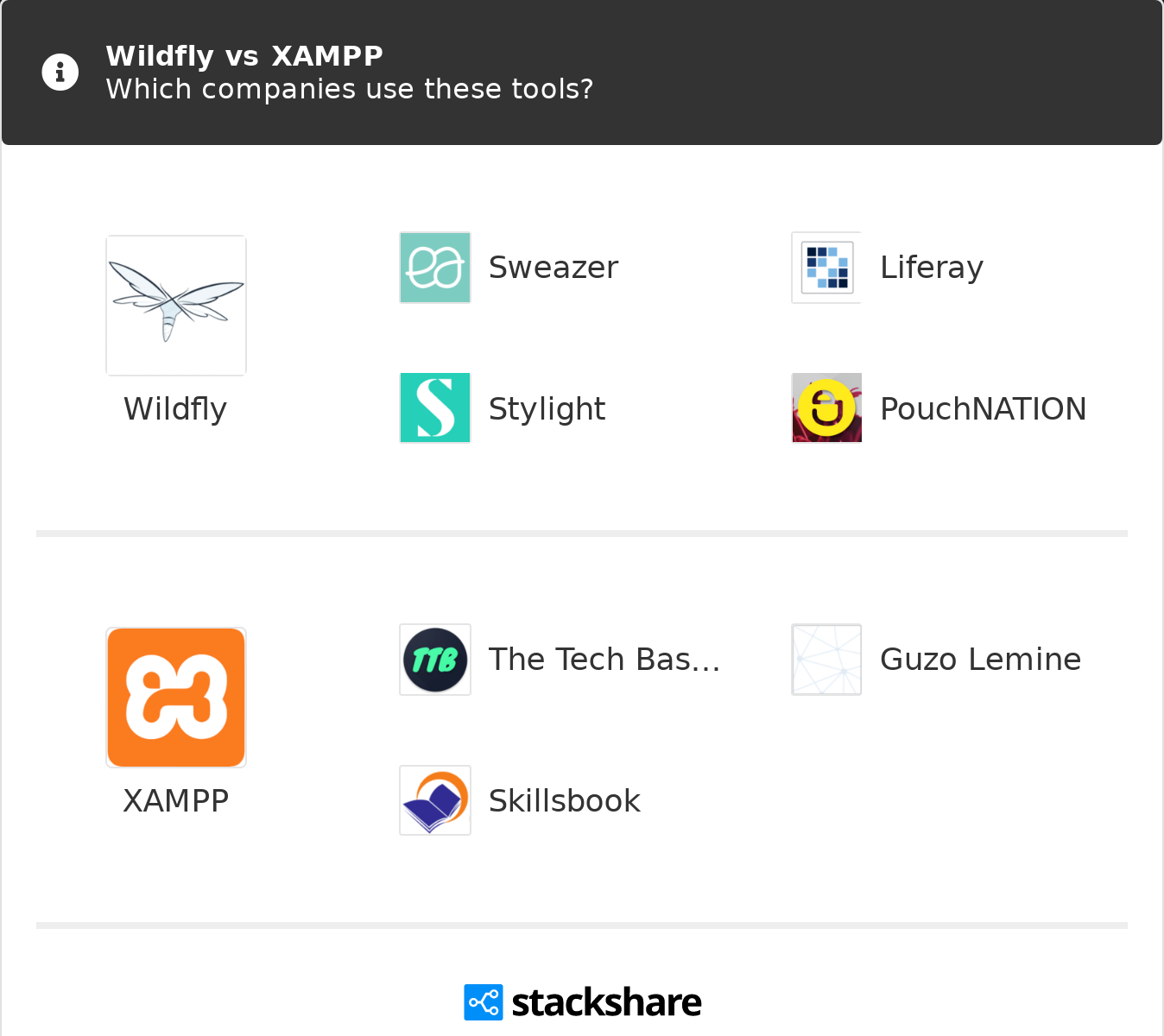
Task: Open the Sweazer company icon
Action: click(x=435, y=268)
